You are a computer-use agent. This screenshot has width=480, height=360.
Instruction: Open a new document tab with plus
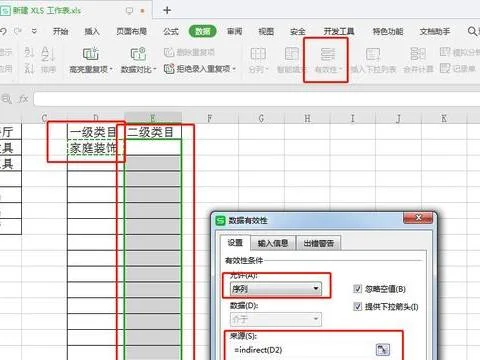167,10
